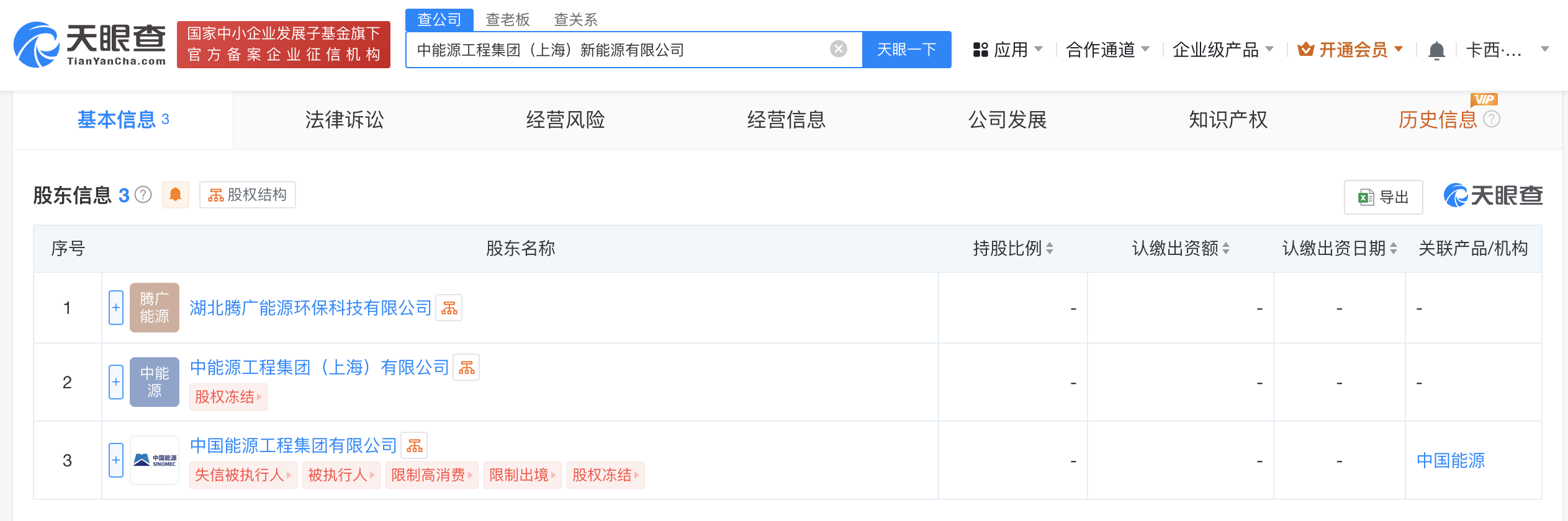Select the 基本信息 tab
Image resolution: width=1568 pixels, height=521 pixels.
point(123,119)
